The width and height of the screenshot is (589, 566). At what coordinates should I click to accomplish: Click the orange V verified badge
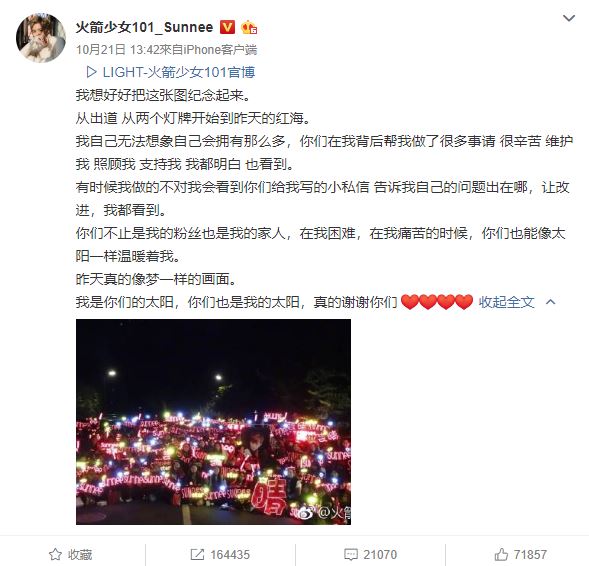[227, 27]
